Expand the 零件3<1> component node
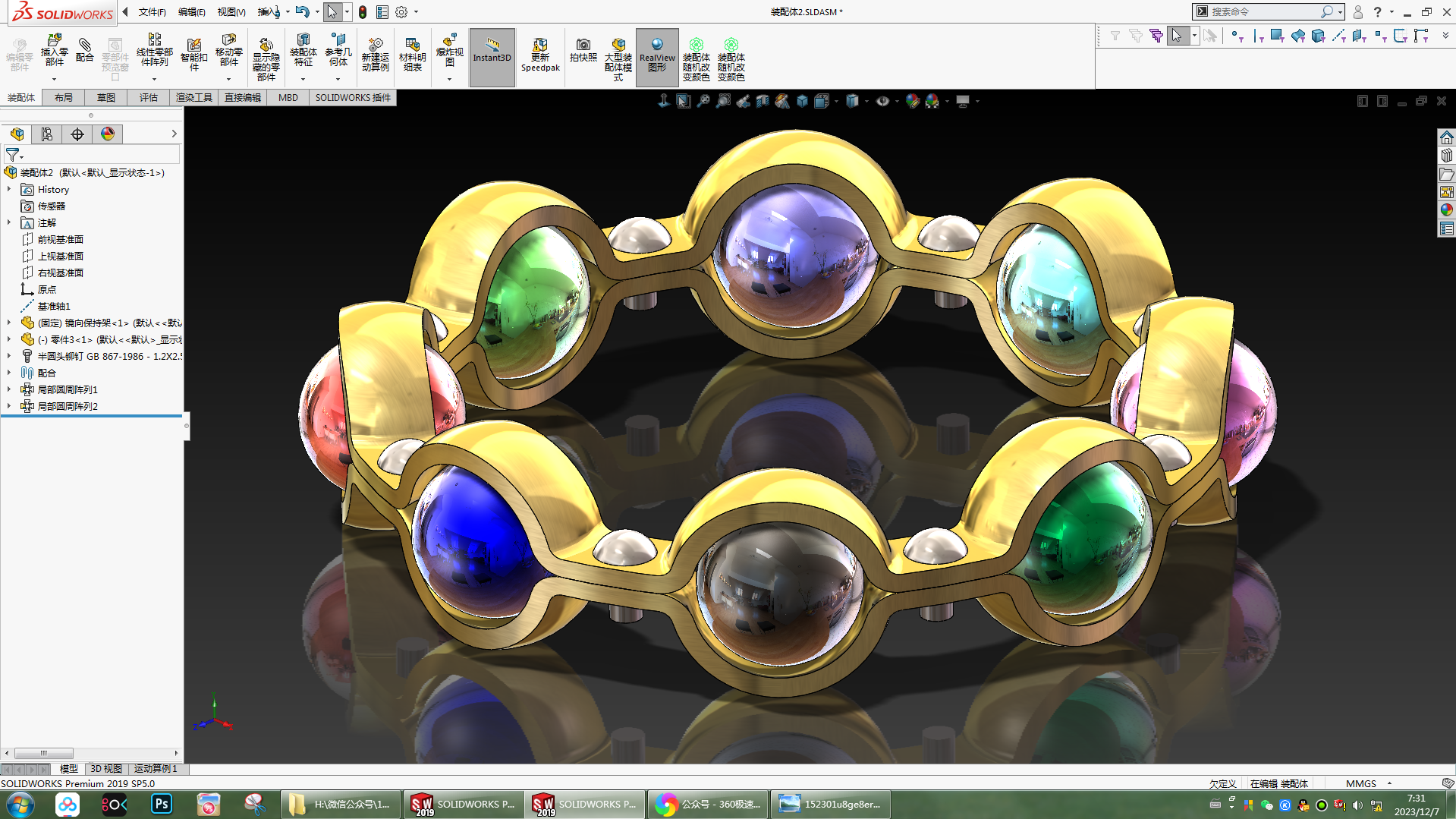The width and height of the screenshot is (1456, 819). click(9, 339)
